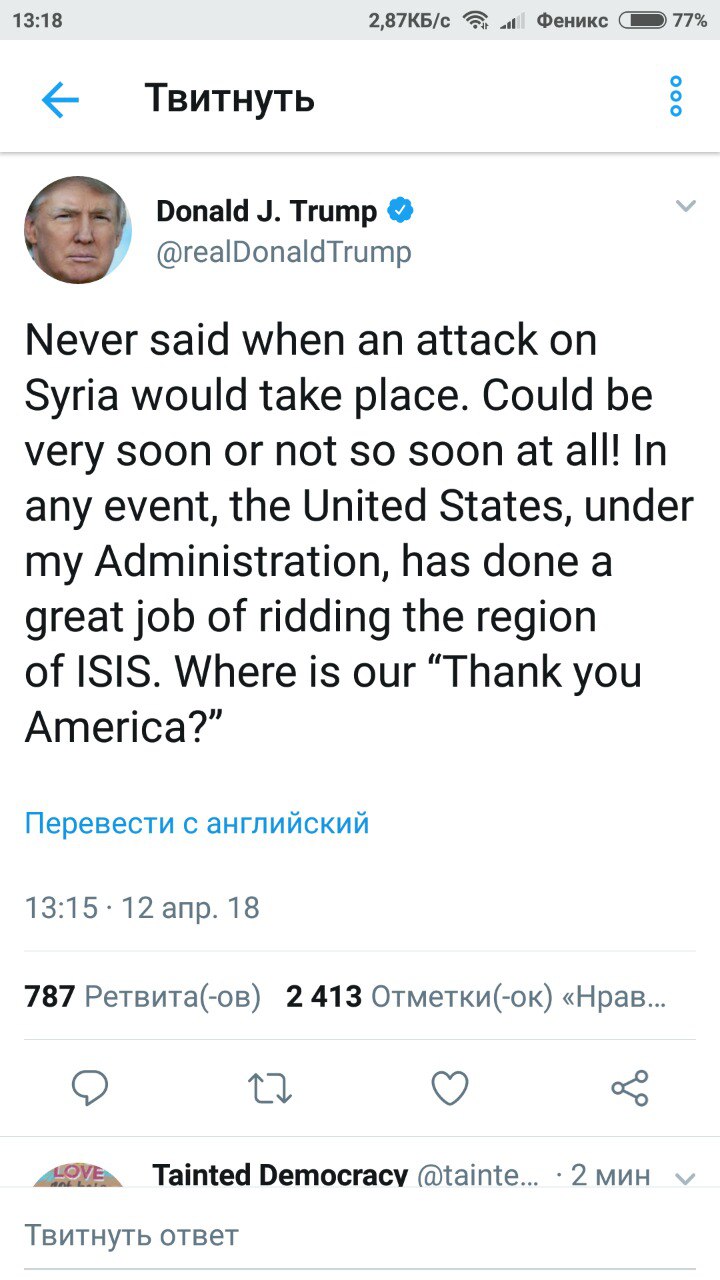Tap the battery icon in status bar
This screenshot has height=1280, width=720.
[643, 19]
